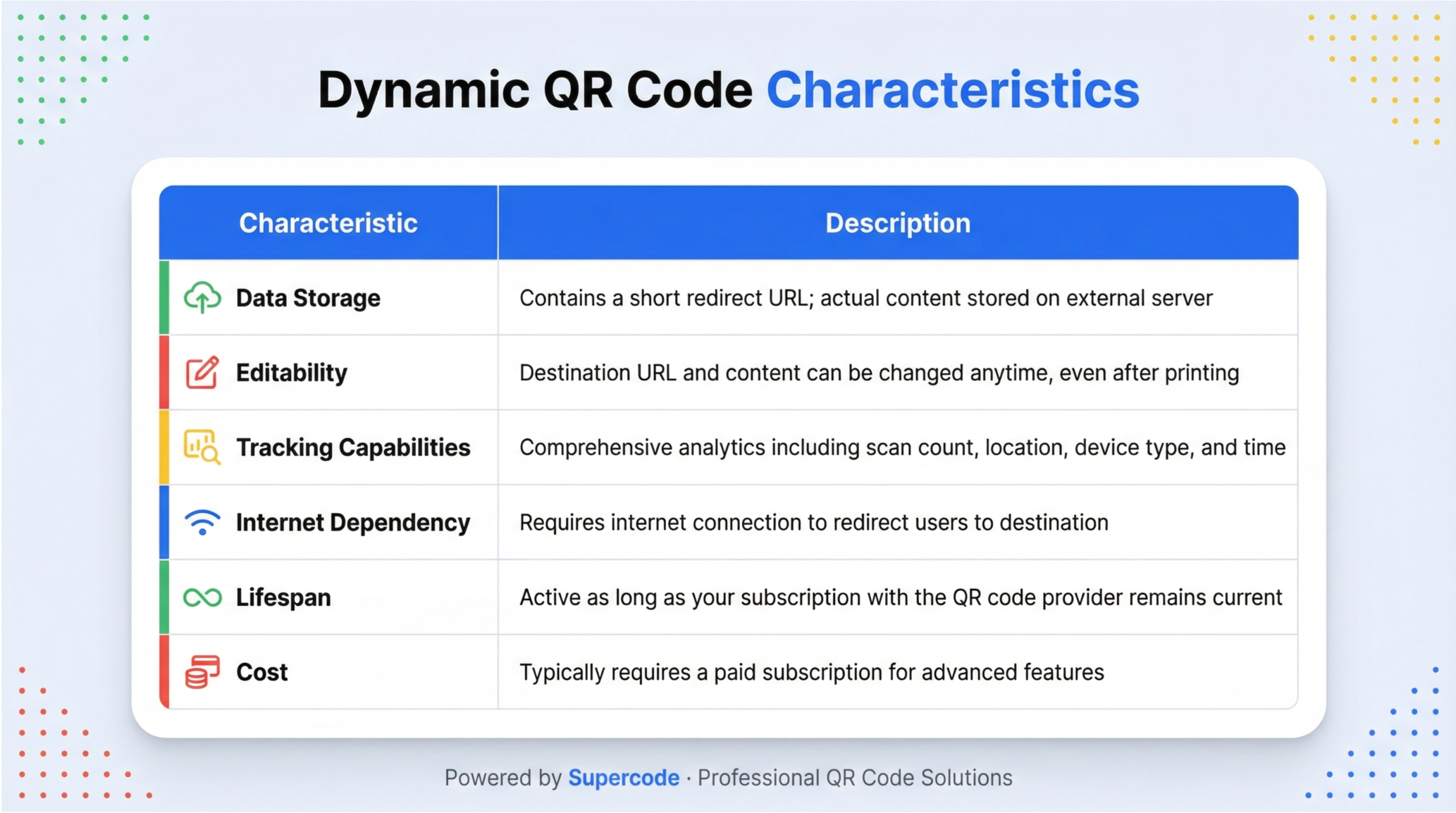Image resolution: width=1456 pixels, height=813 pixels.
Task: Click the red coins Cost icon
Action: pyautogui.click(x=202, y=672)
